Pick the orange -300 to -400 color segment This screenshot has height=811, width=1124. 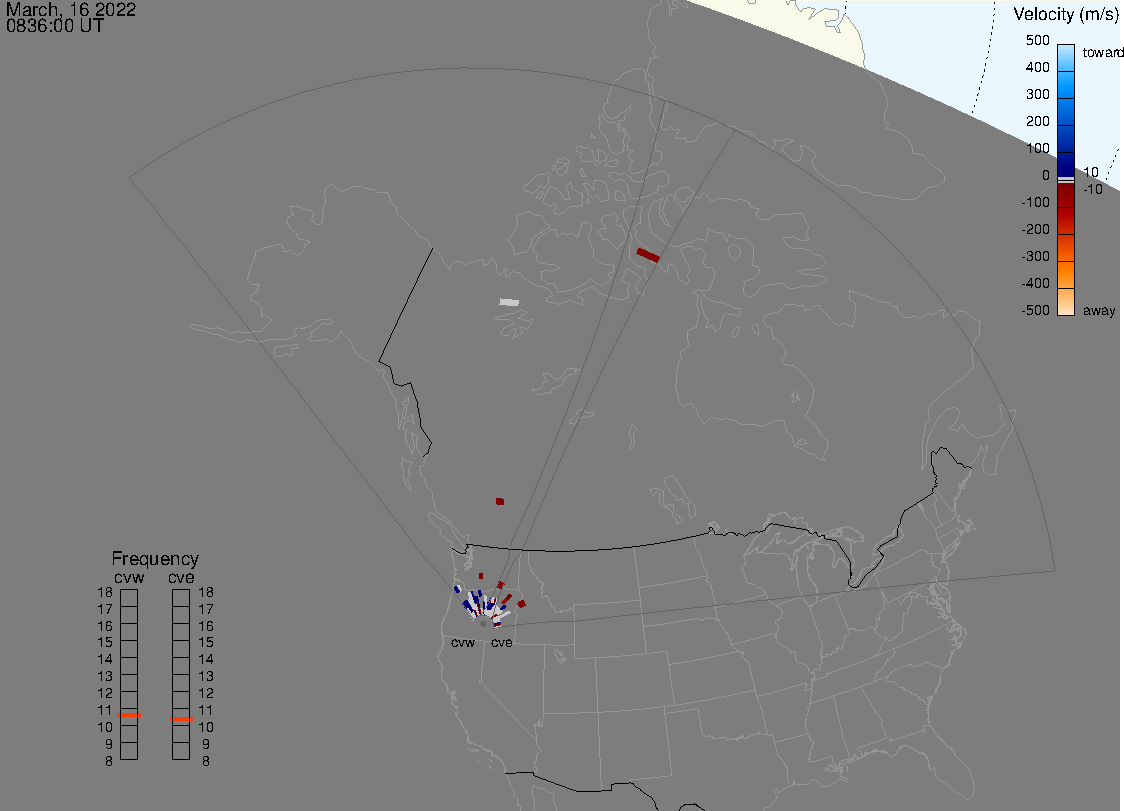(1066, 275)
